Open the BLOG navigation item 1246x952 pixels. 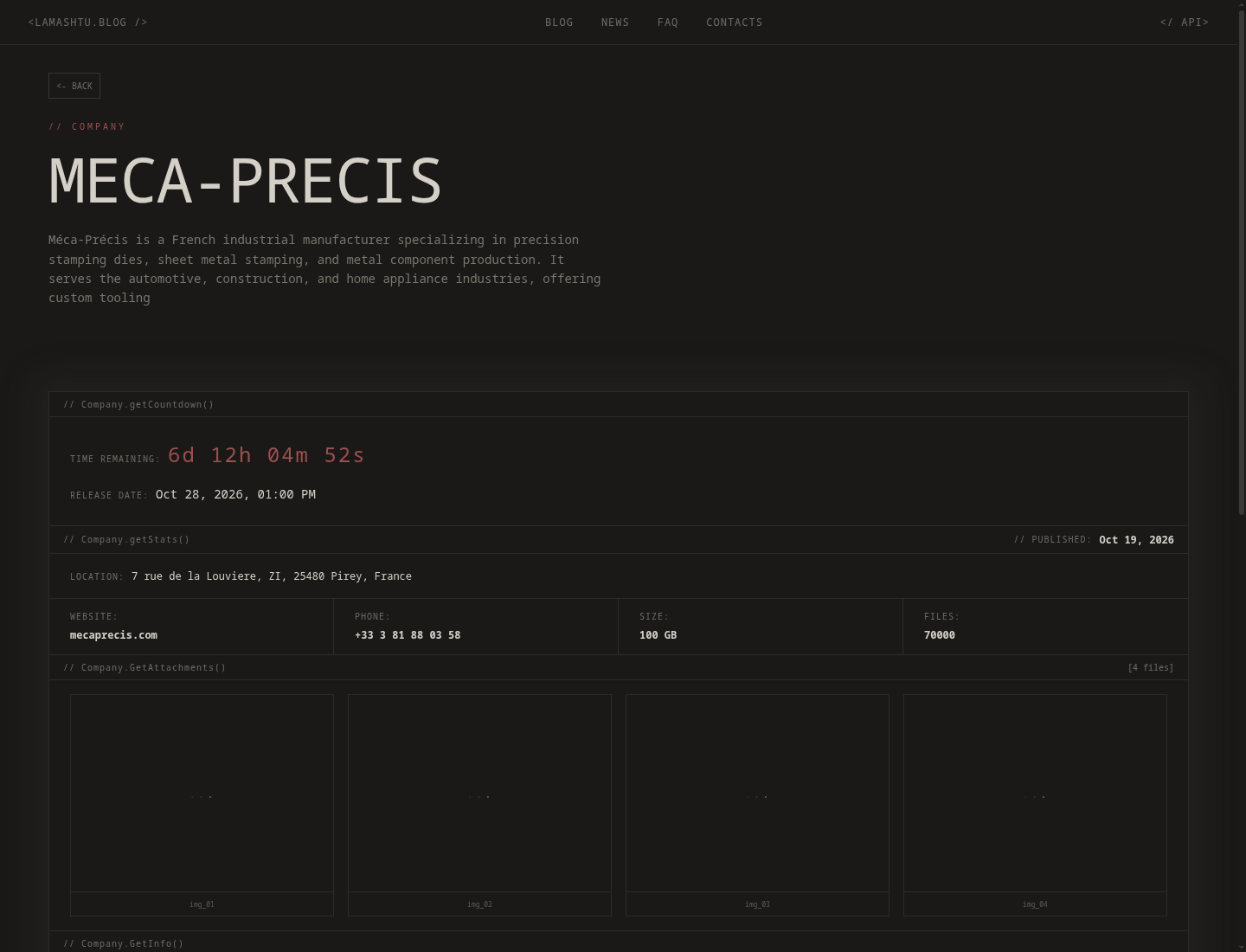pos(559,23)
